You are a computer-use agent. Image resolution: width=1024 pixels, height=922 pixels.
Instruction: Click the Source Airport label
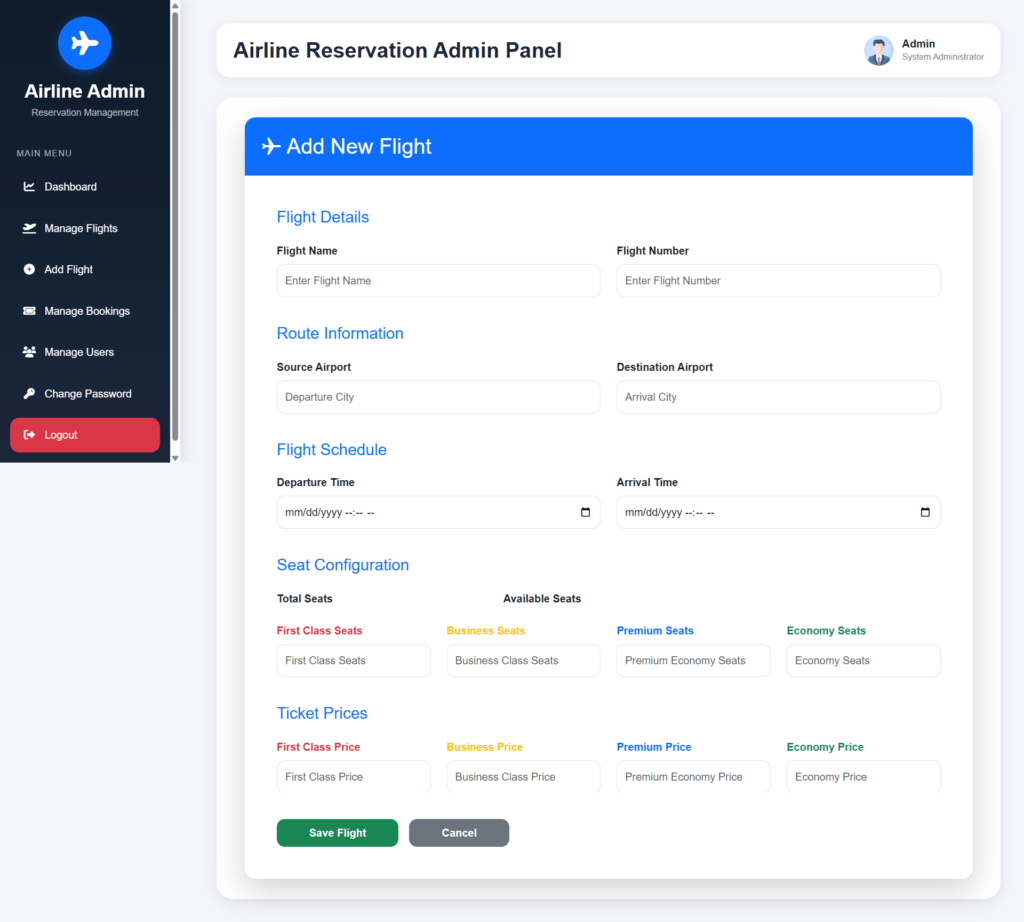[x=313, y=367]
